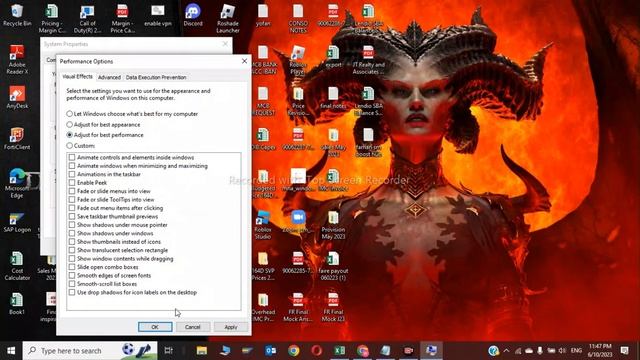Viewport: 640px width, 360px height.
Task: Open the CONSO NOTES desktop file
Action: [298, 18]
